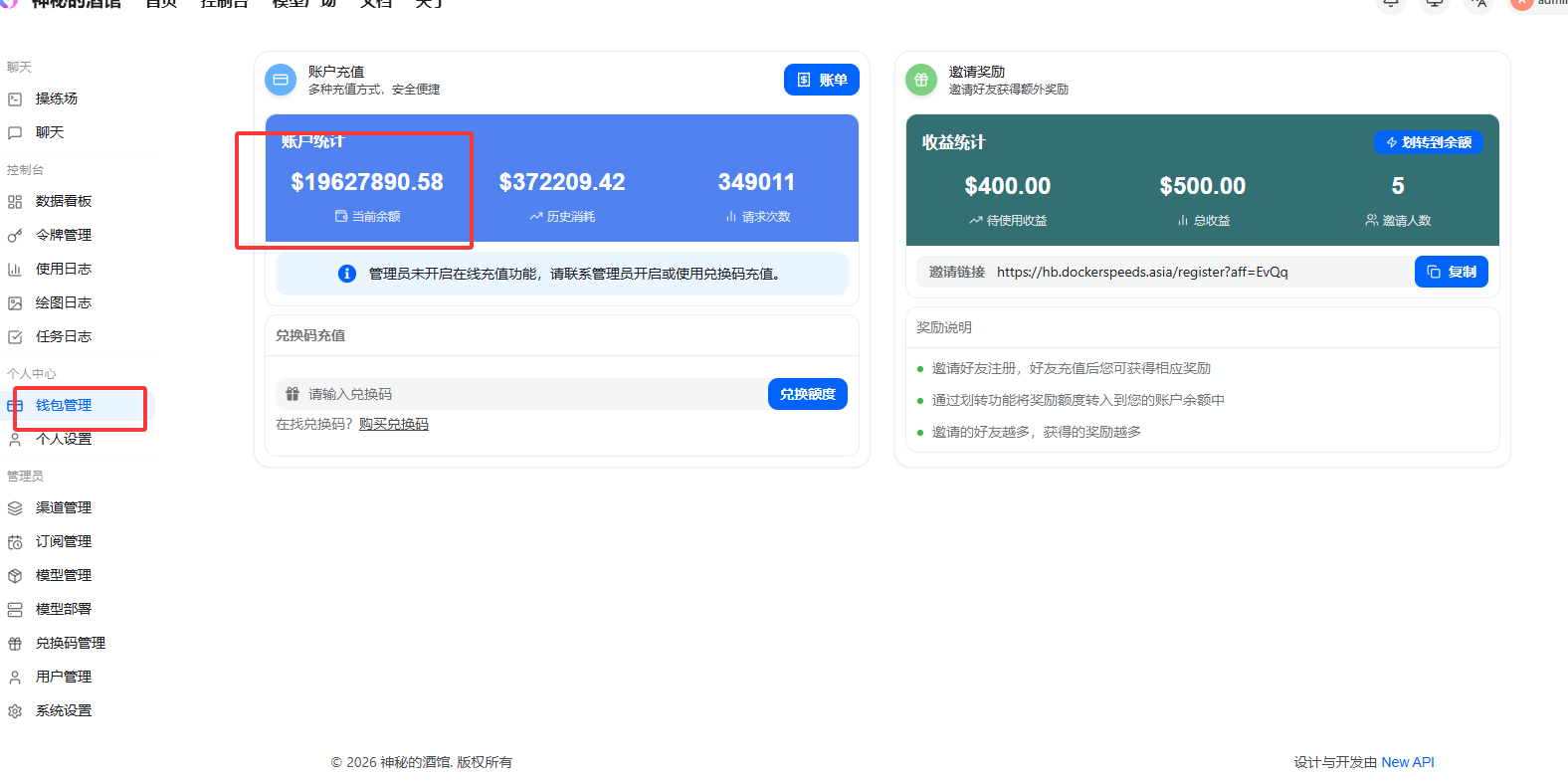Click the blue info icon in recharge notice
Screen dimensions: 1568x781
click(x=347, y=274)
